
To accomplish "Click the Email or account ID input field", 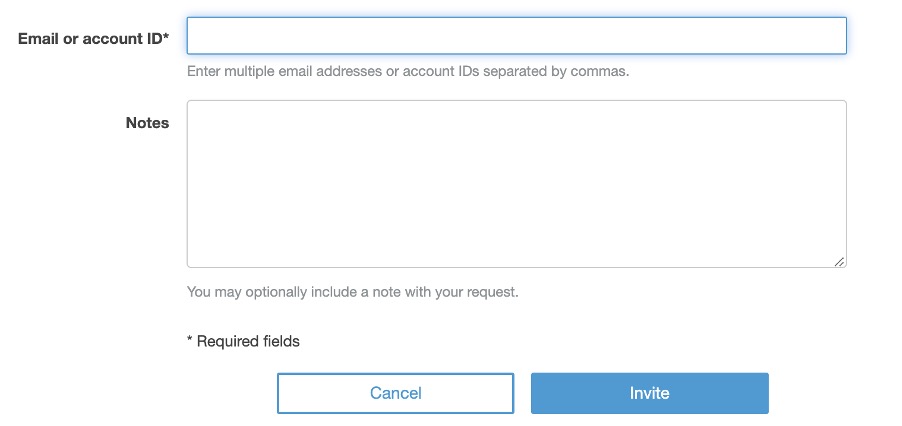I will 516,36.
